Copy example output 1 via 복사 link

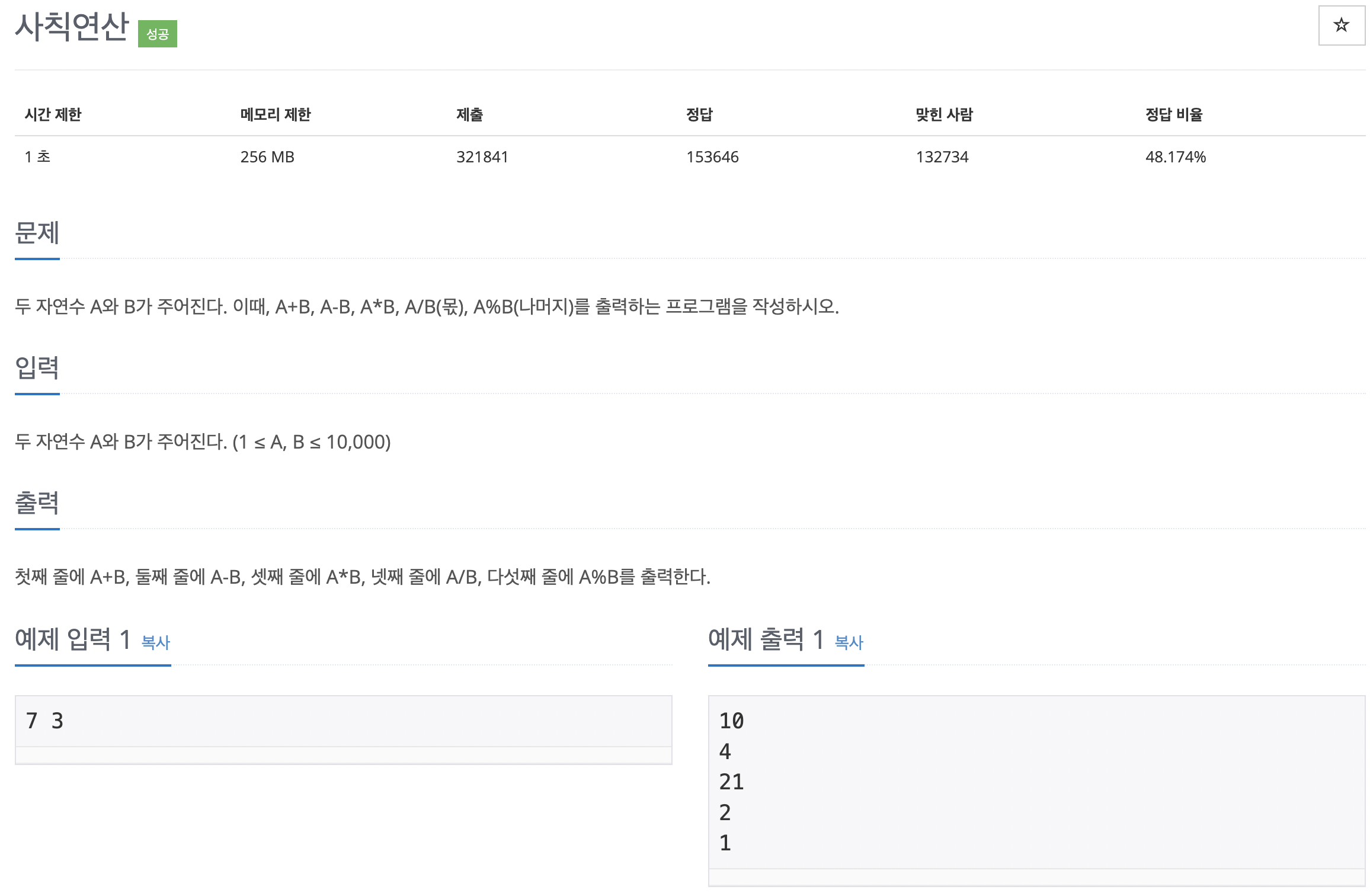click(x=849, y=642)
